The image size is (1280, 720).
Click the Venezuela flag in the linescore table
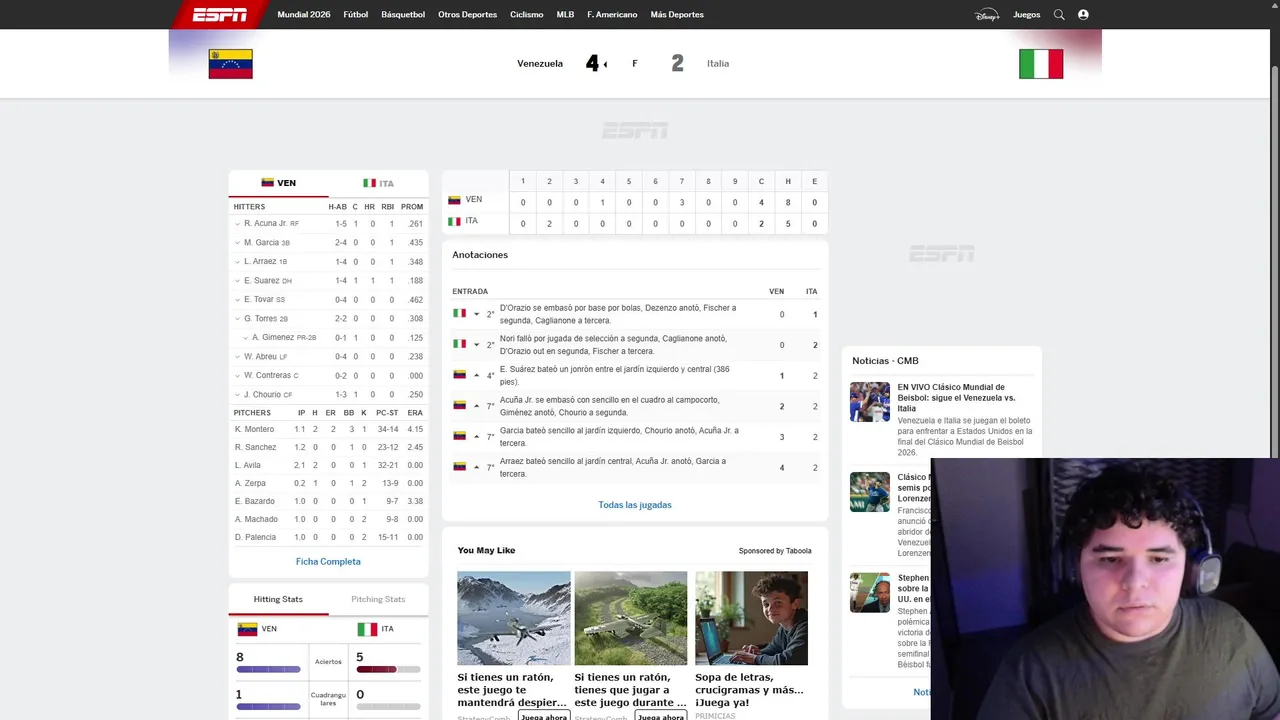point(454,200)
